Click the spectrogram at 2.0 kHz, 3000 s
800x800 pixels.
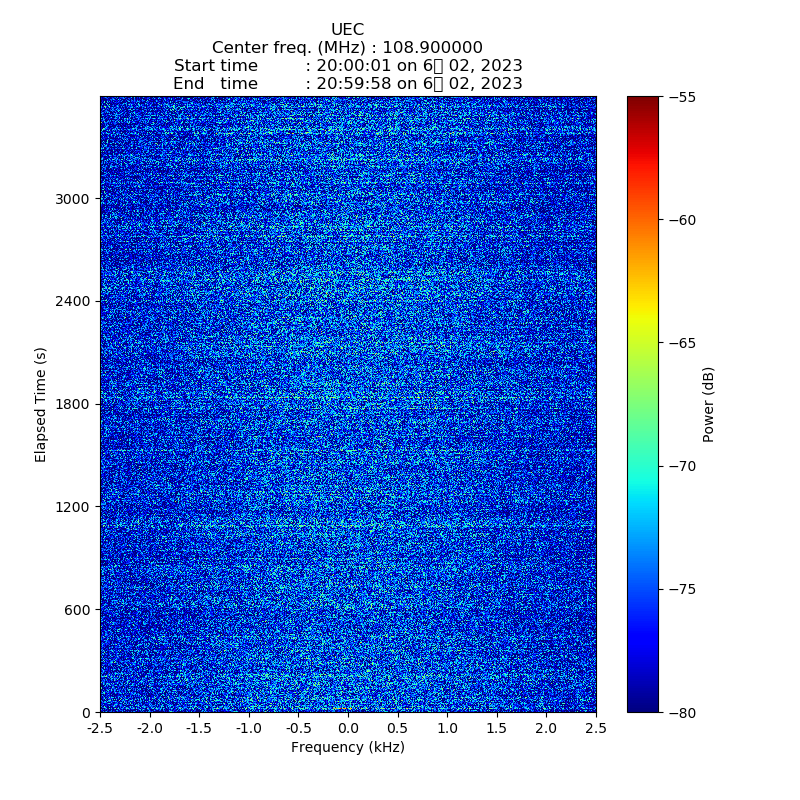click(x=546, y=198)
